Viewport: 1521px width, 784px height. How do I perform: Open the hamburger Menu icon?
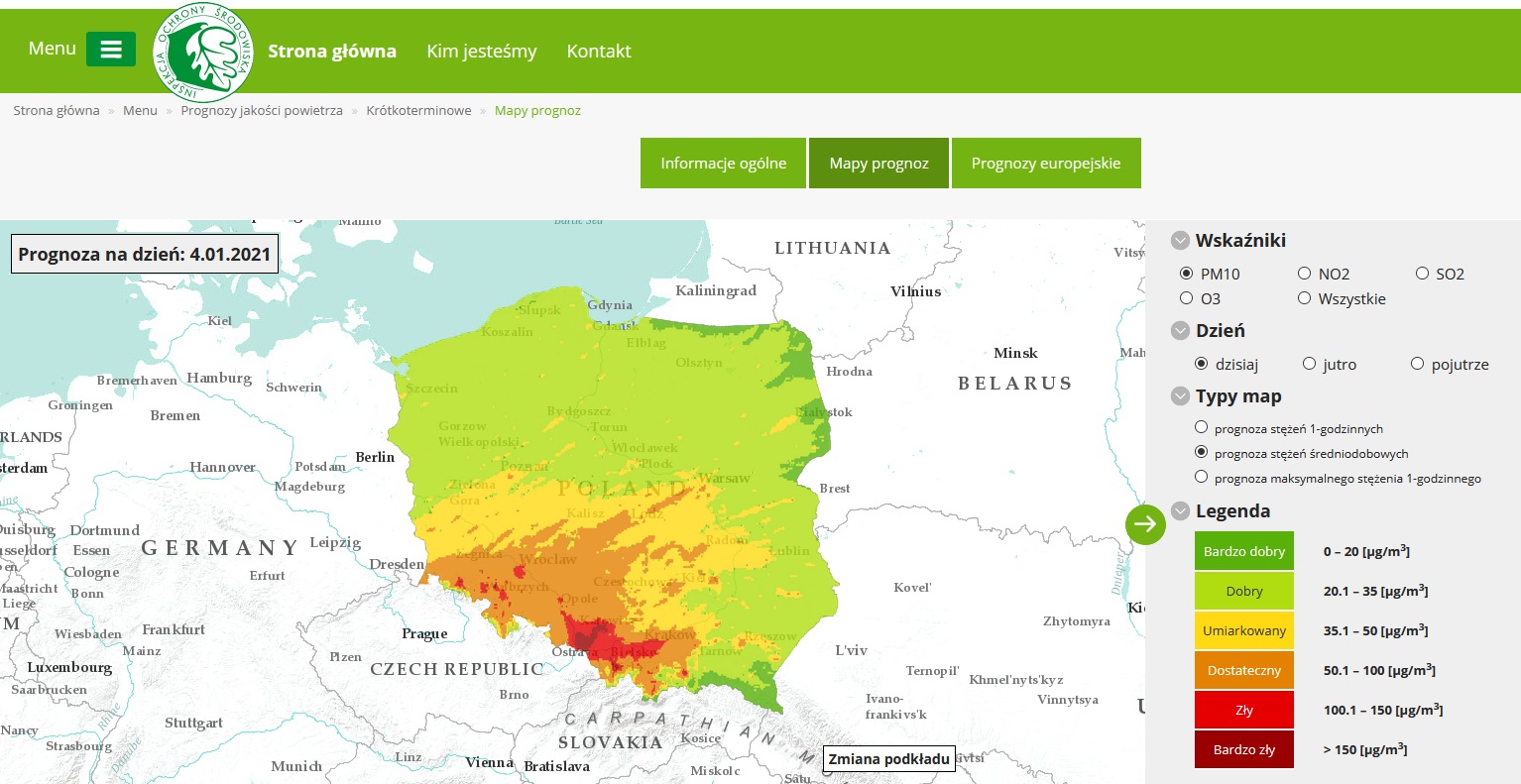[111, 49]
